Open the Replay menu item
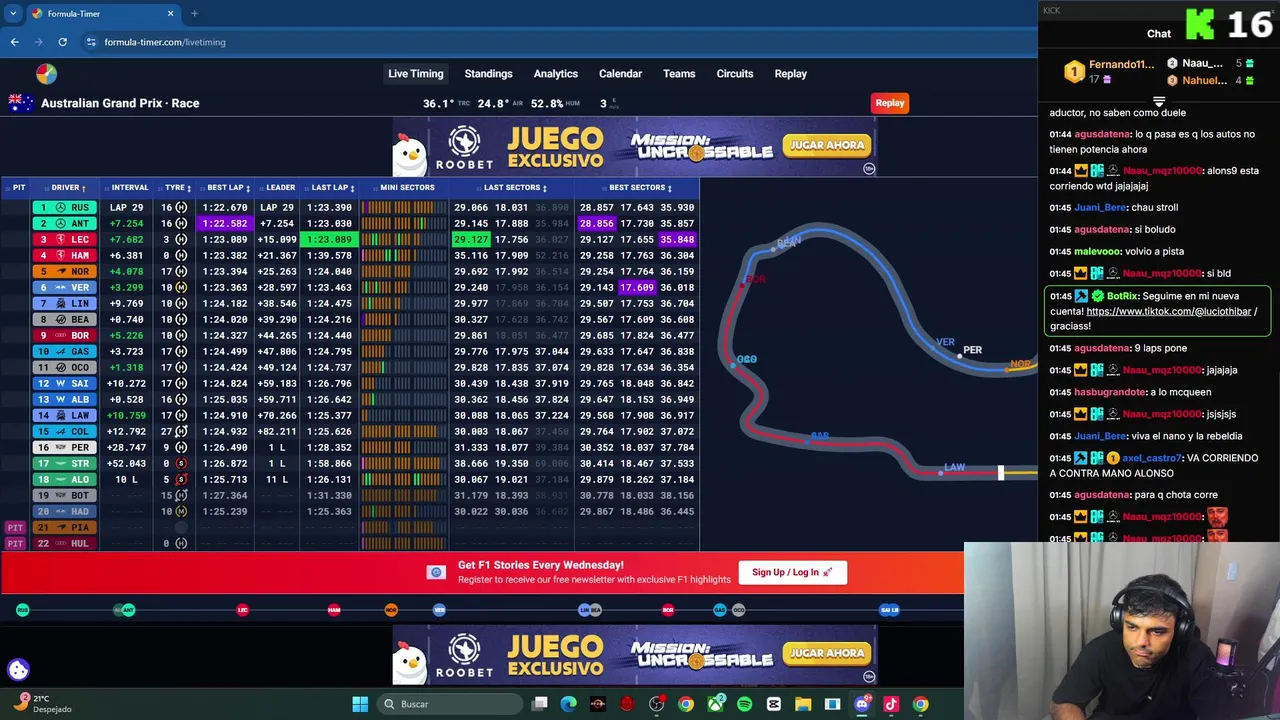Image resolution: width=1280 pixels, height=720 pixels. coord(790,73)
